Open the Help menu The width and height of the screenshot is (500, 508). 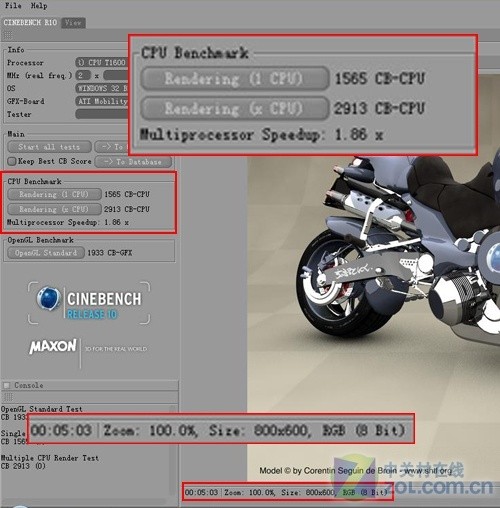pyautogui.click(x=39, y=5)
